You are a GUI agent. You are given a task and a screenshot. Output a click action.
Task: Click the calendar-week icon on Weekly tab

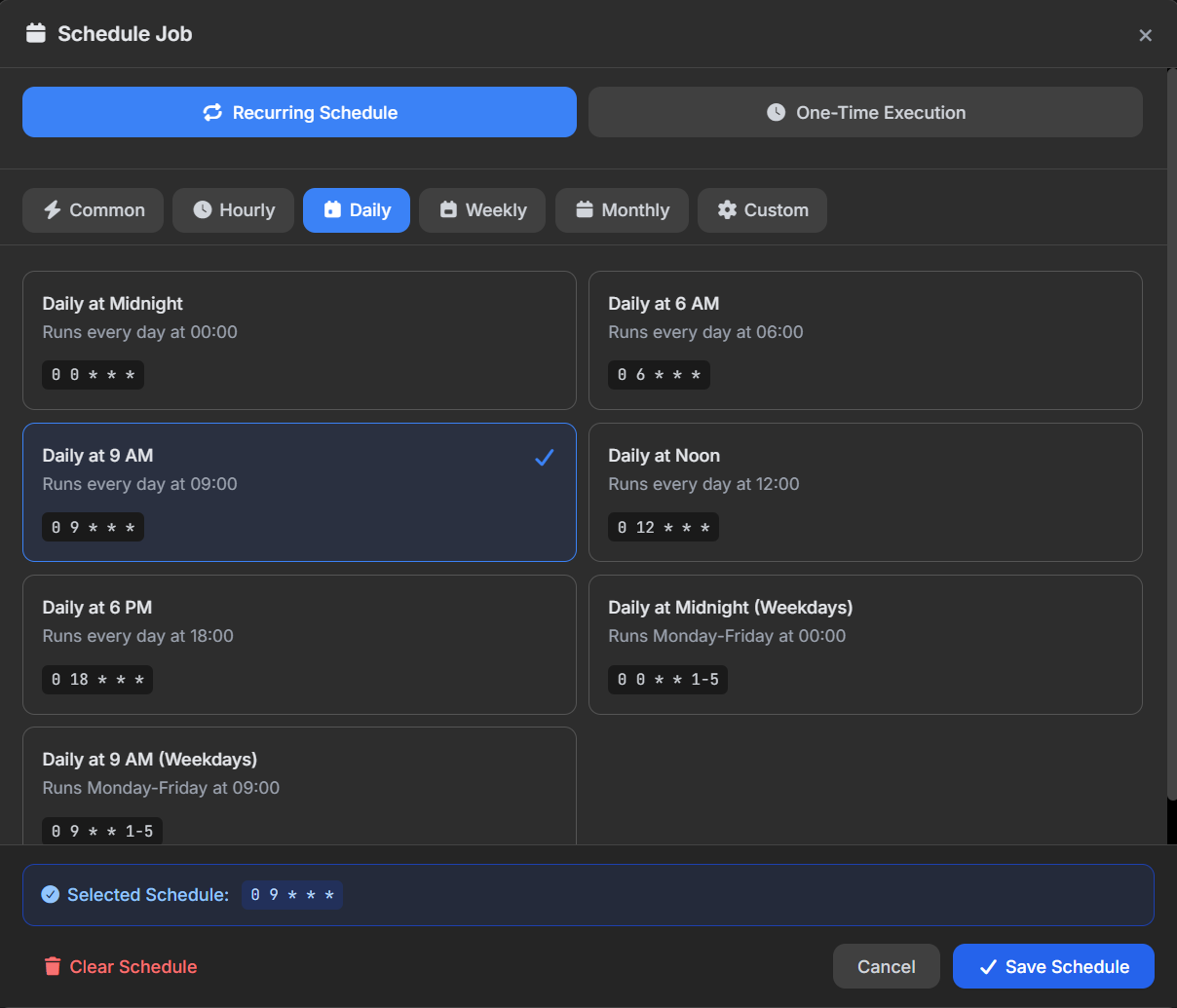click(x=448, y=209)
